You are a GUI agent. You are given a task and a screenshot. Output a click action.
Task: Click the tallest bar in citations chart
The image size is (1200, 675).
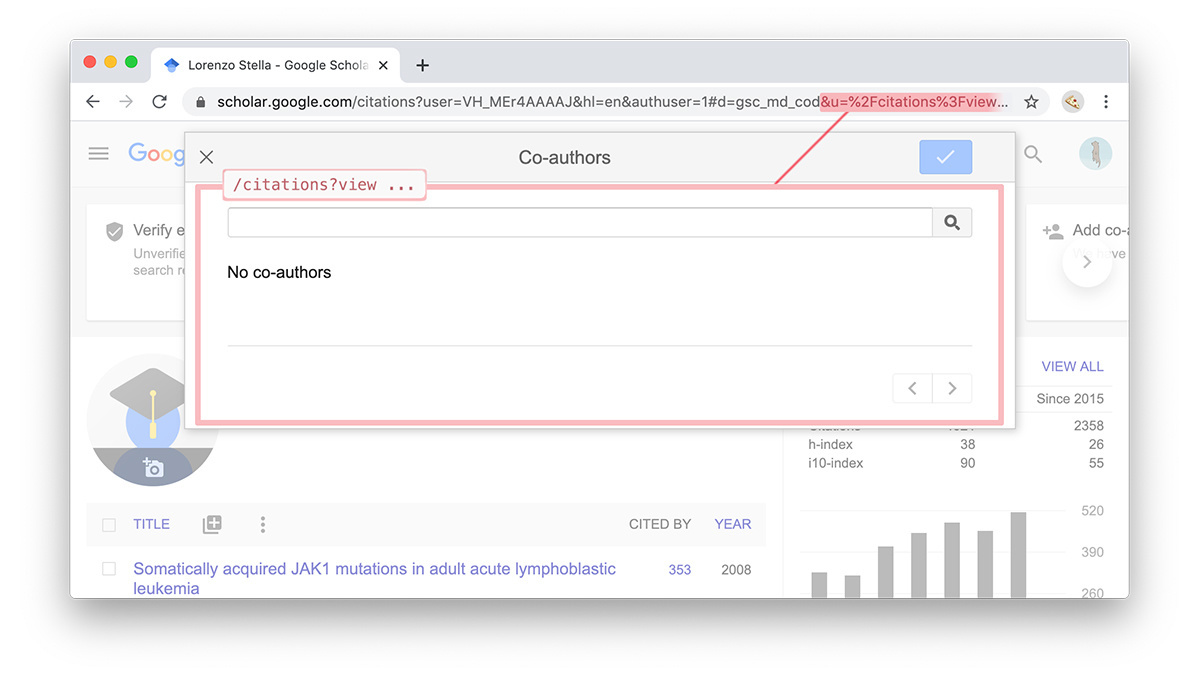1018,555
